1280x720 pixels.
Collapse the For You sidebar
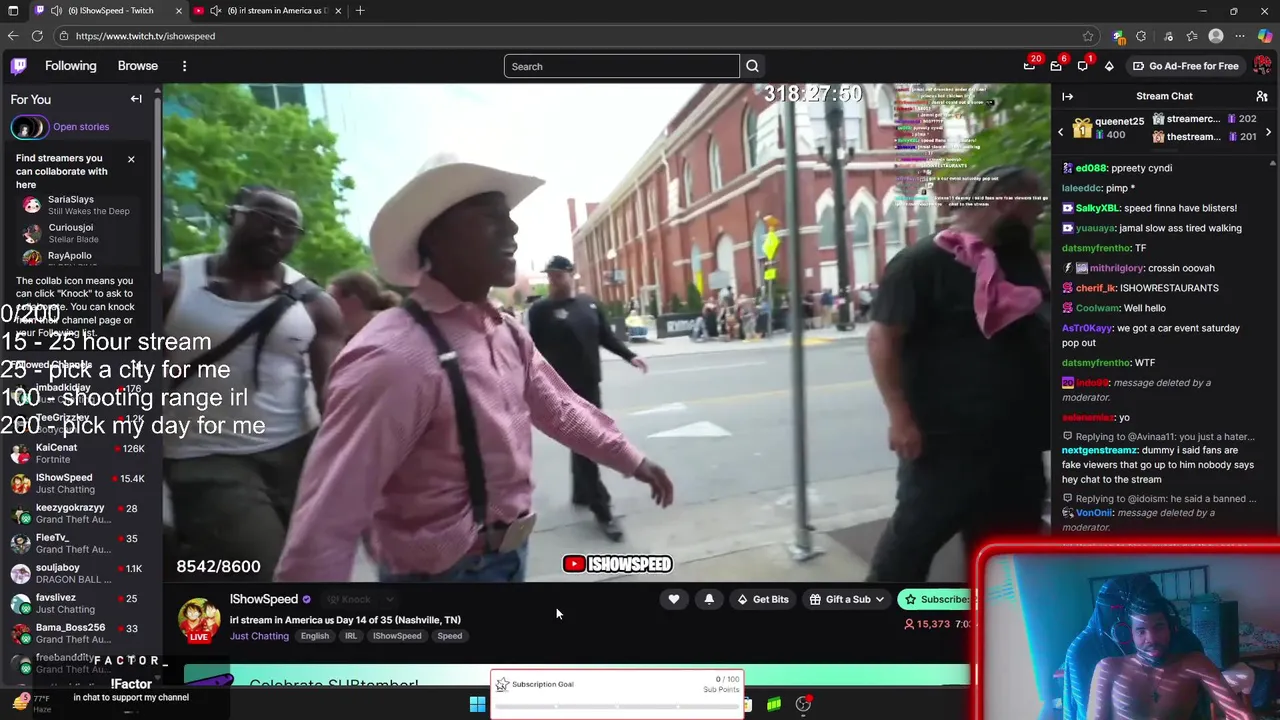[x=136, y=99]
